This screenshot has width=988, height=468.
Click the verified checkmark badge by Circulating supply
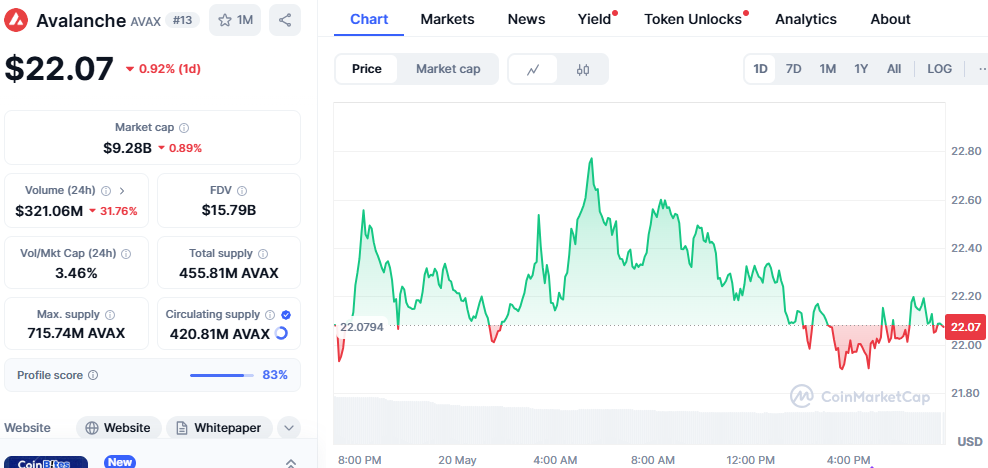(x=286, y=314)
